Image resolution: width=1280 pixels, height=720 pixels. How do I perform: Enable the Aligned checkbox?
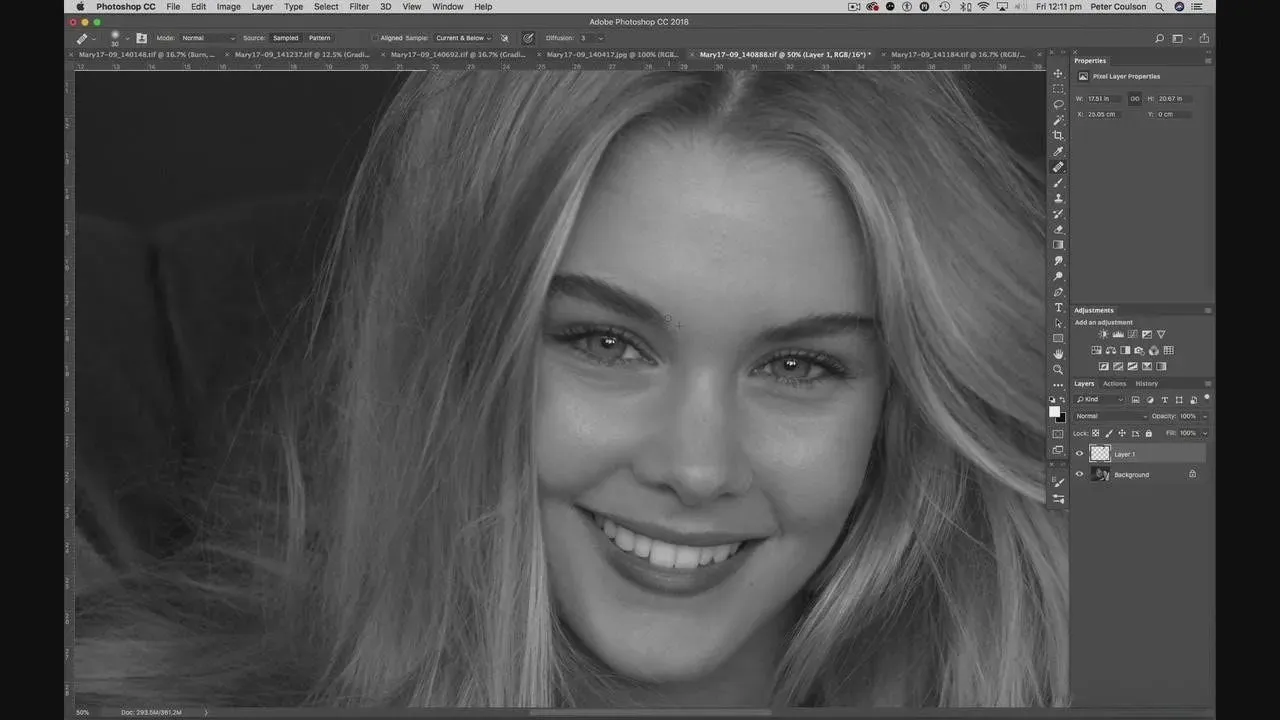[x=375, y=38]
